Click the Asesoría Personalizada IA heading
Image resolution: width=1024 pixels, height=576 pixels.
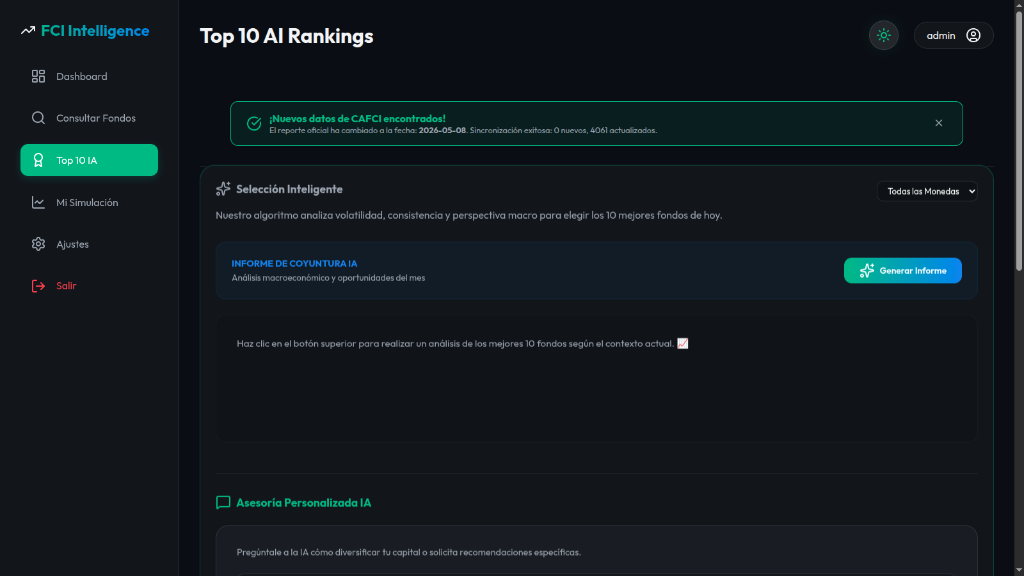[x=303, y=502]
